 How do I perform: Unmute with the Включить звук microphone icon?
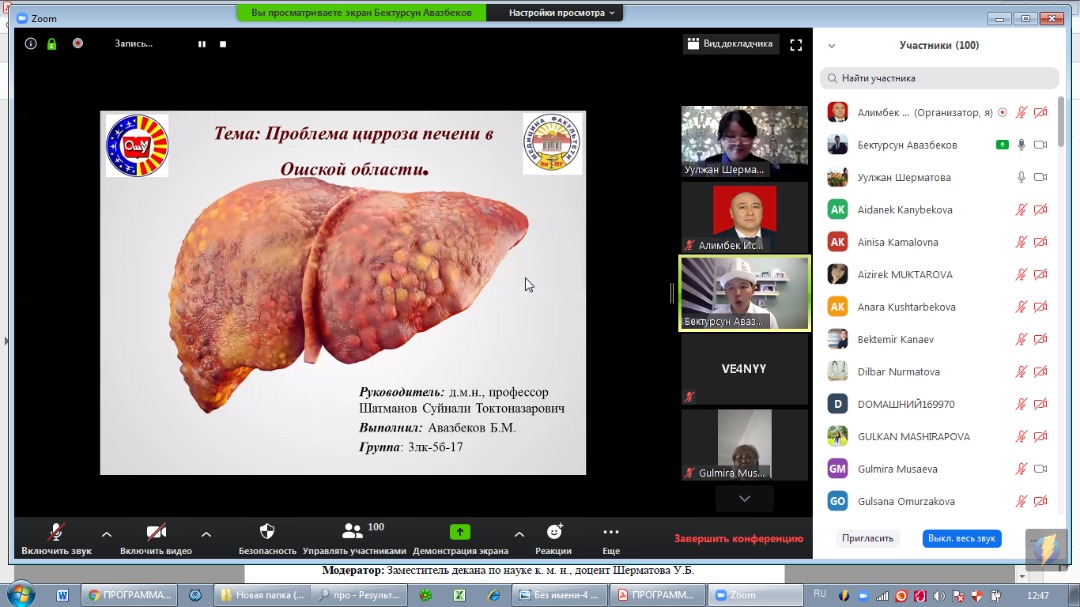point(56,532)
